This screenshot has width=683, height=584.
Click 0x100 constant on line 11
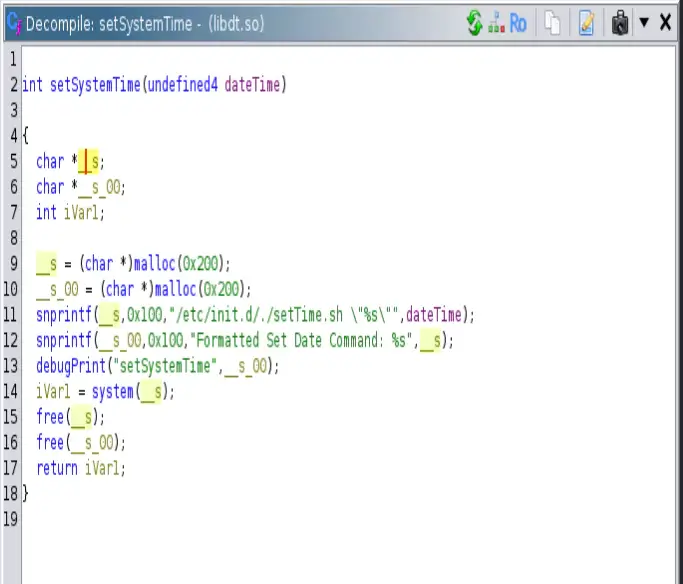pyautogui.click(x=144, y=315)
